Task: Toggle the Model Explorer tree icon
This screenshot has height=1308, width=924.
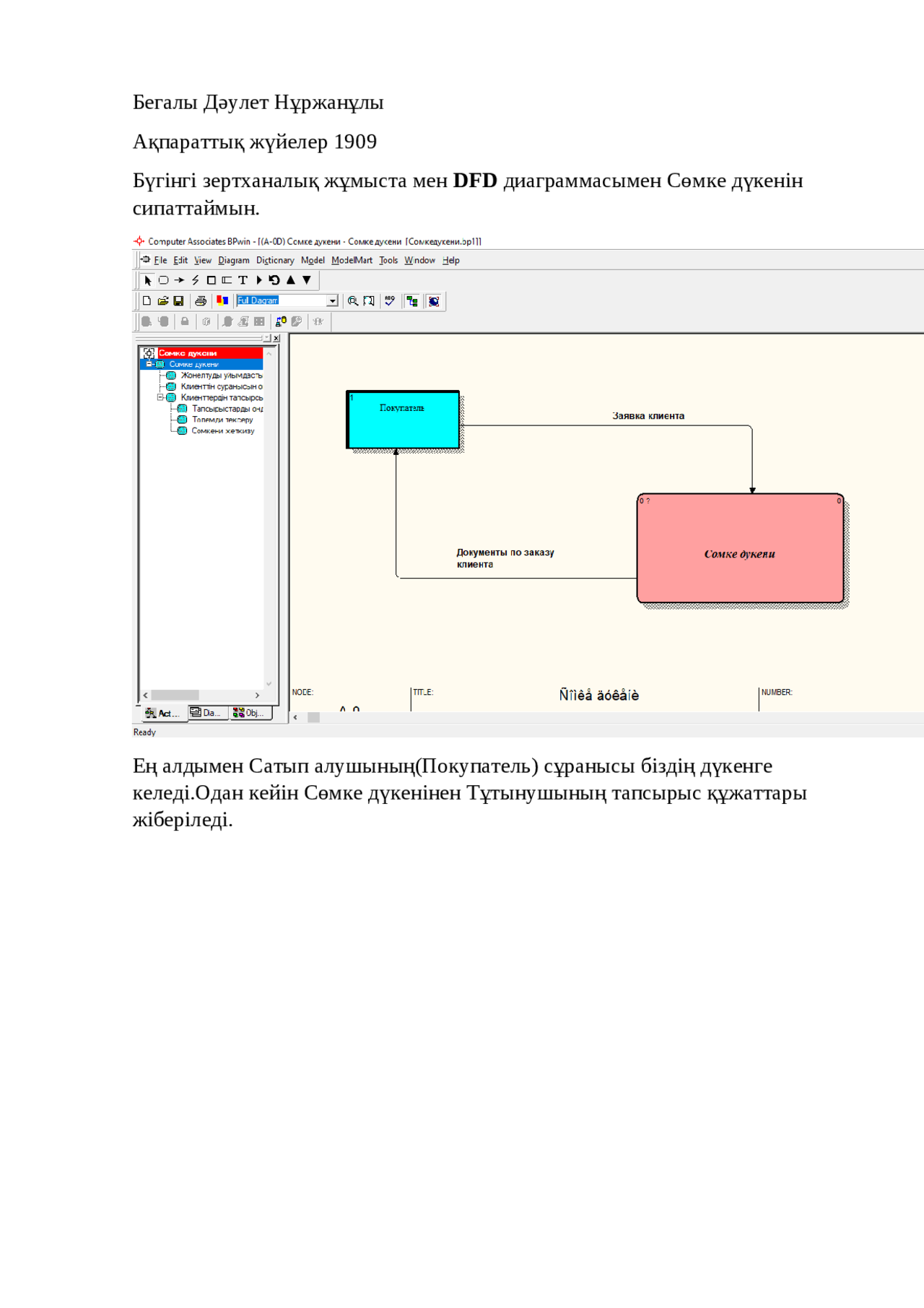Action: [x=412, y=301]
